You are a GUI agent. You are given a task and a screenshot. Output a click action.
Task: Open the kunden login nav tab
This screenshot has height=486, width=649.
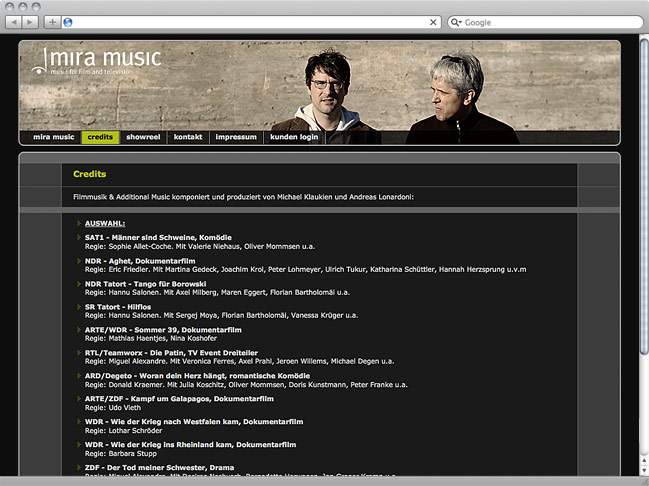[x=294, y=137]
